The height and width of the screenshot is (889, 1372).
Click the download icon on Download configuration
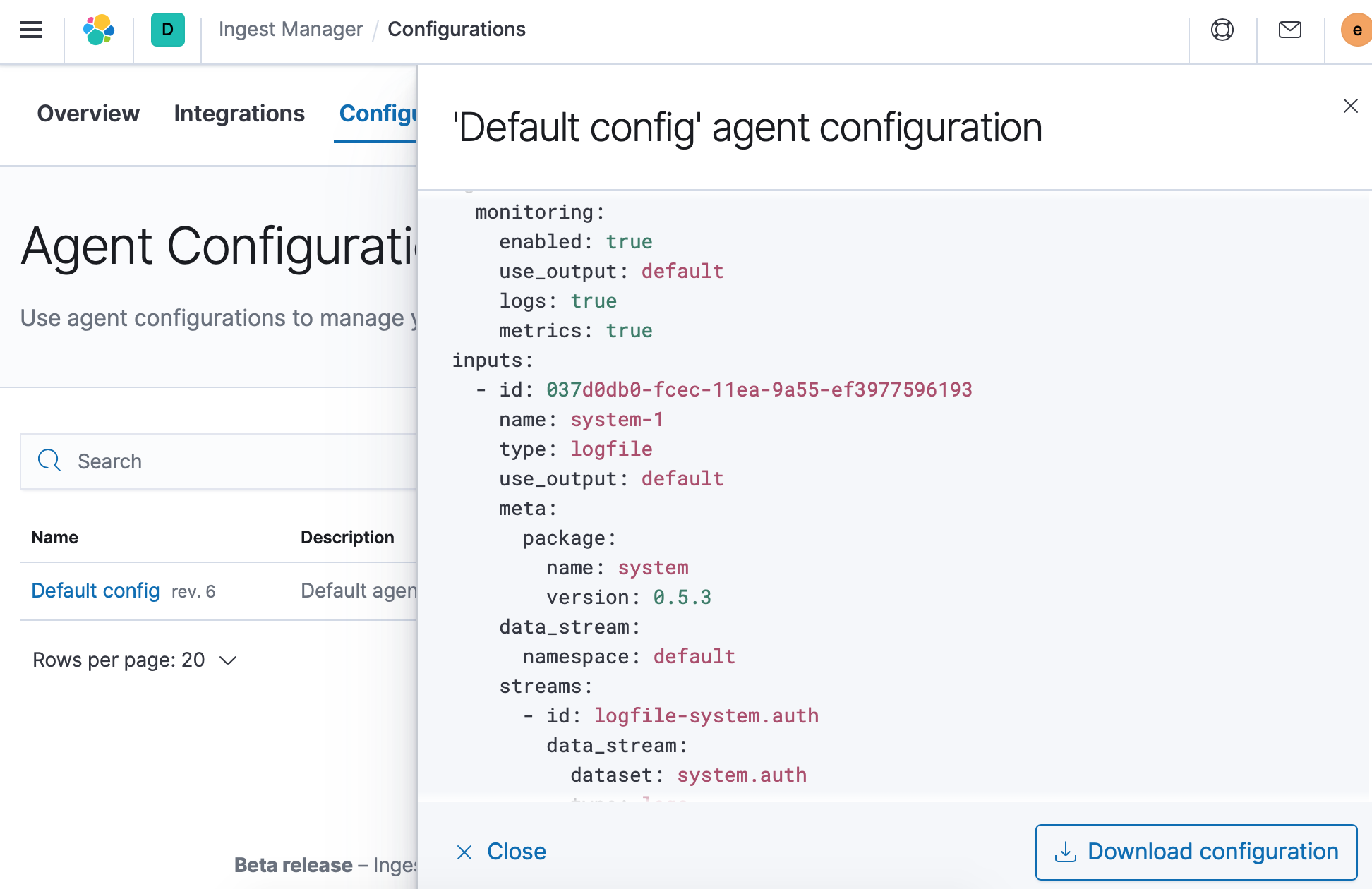pos(1066,851)
